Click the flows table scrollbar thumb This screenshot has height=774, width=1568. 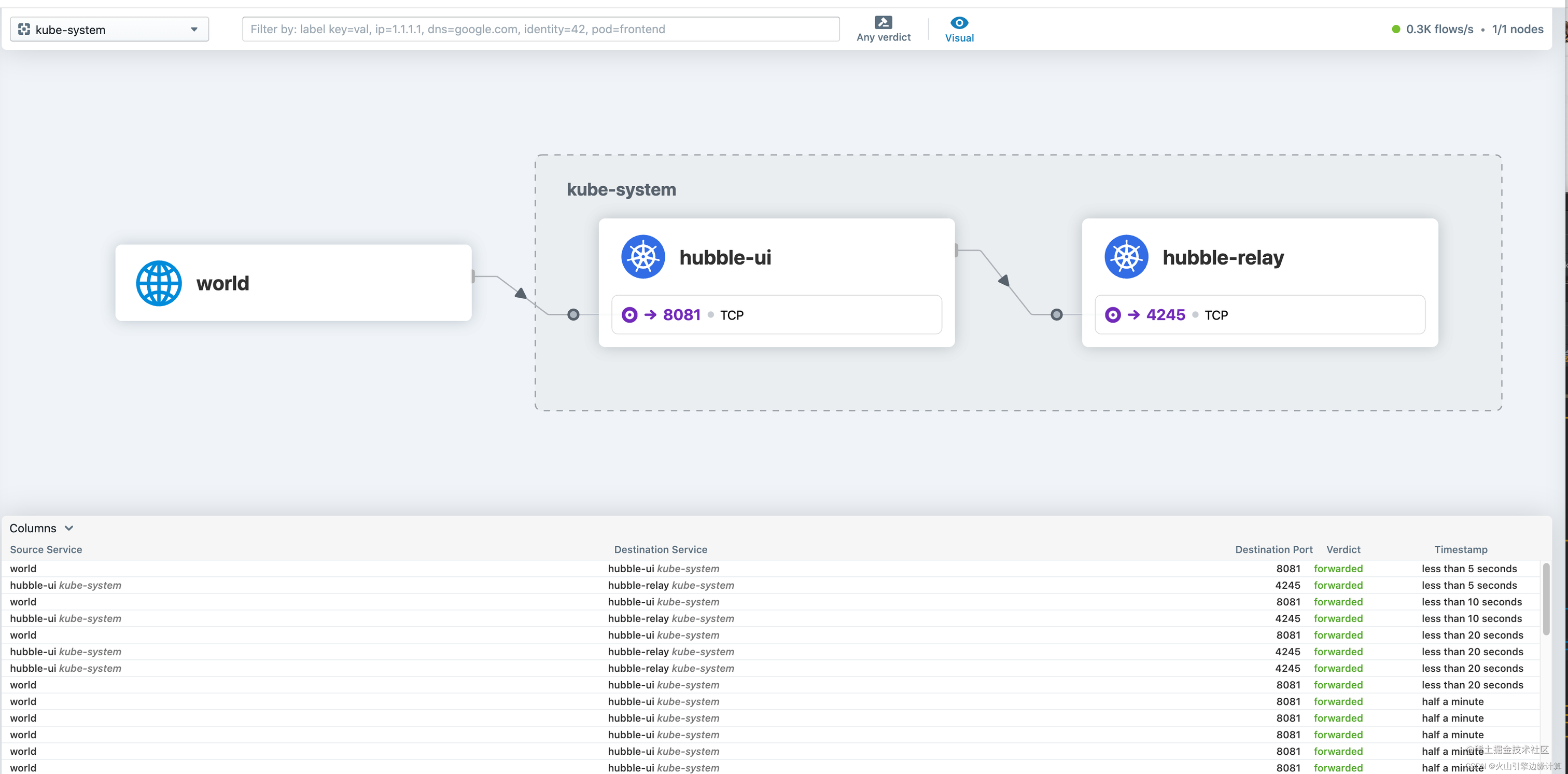pos(1546,599)
